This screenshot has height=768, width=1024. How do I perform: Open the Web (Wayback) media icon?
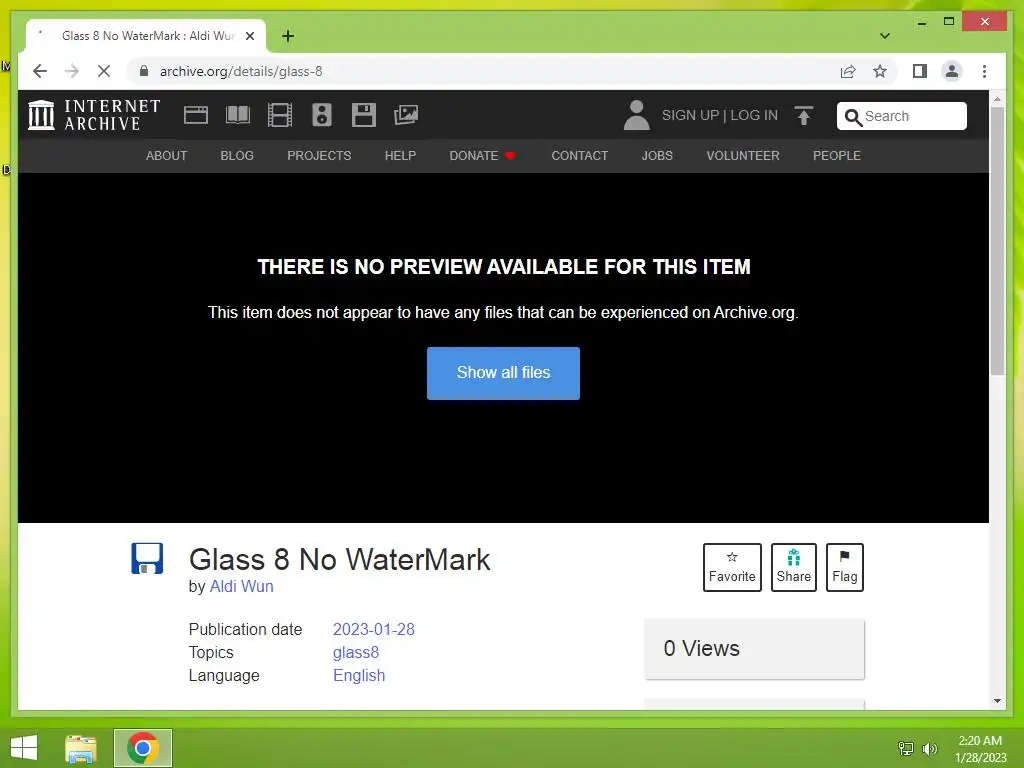pos(195,115)
